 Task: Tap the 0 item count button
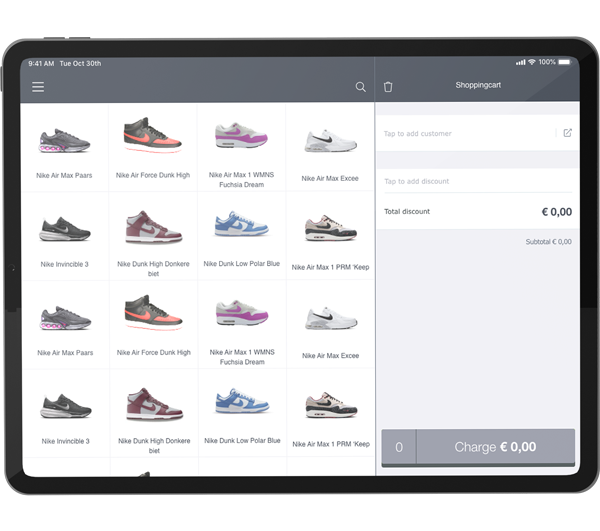tap(399, 447)
